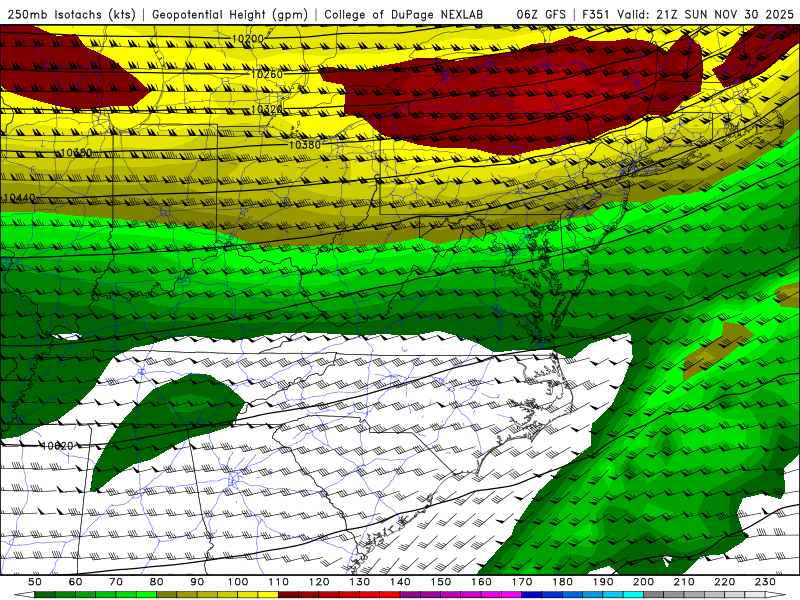Click the '06Z GFS' model run text
Viewport: 800px width, 600px height.
click(541, 14)
